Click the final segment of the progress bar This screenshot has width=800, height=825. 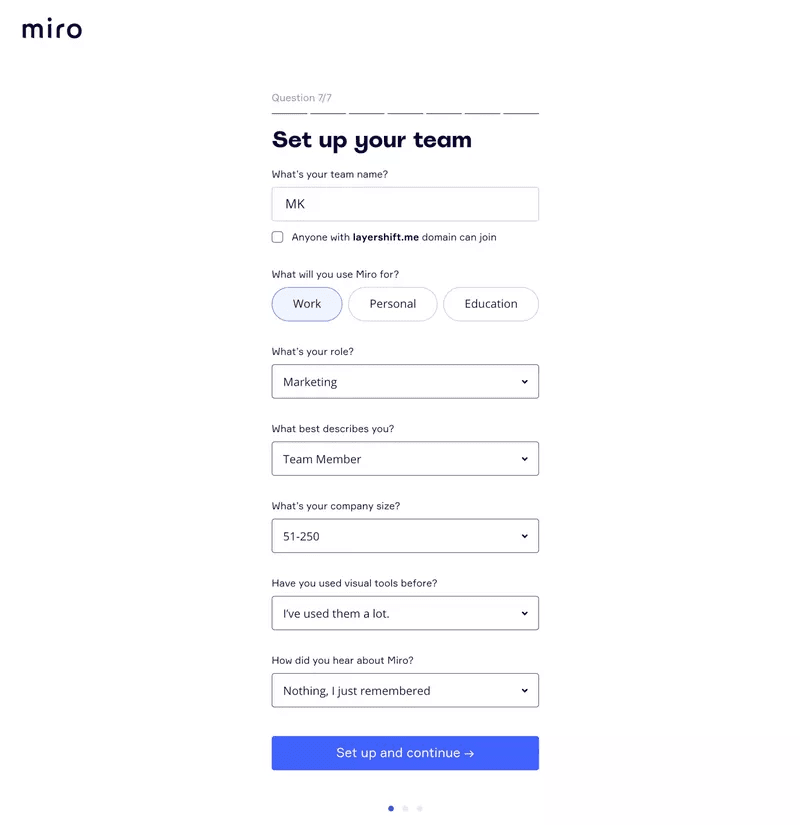(x=521, y=112)
